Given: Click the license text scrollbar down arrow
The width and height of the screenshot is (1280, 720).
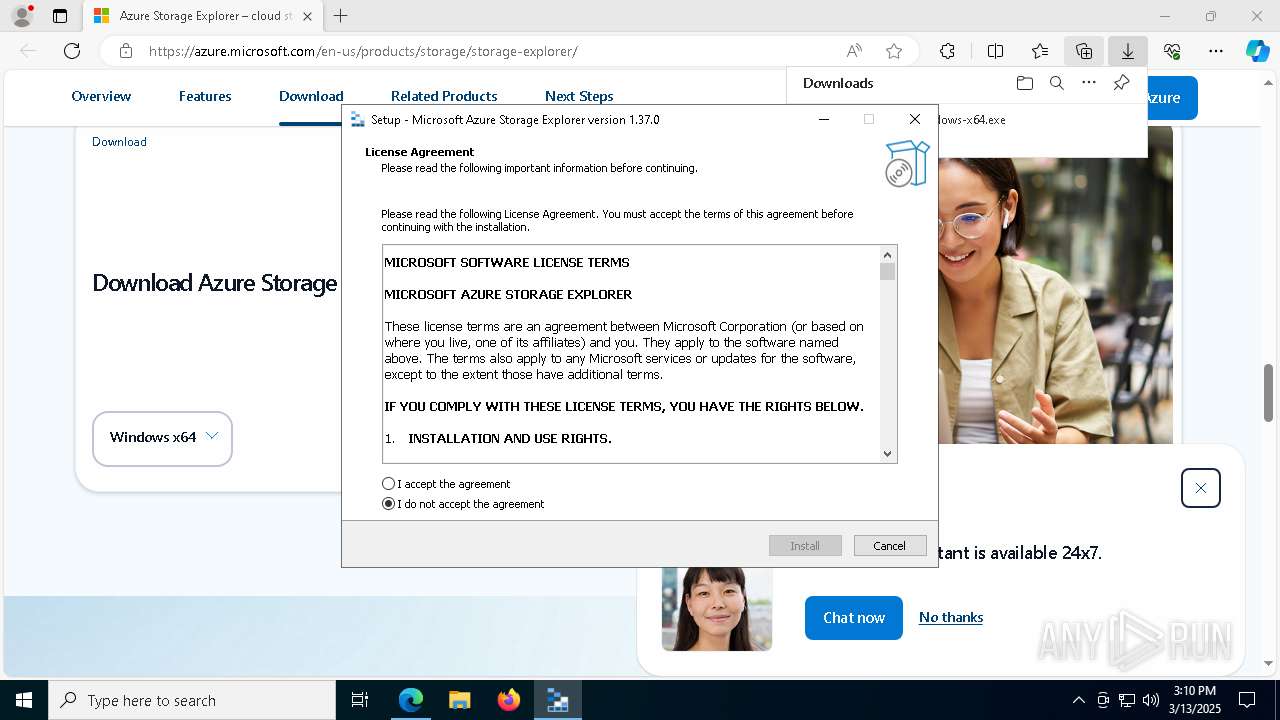Looking at the screenshot, I should click(x=887, y=454).
